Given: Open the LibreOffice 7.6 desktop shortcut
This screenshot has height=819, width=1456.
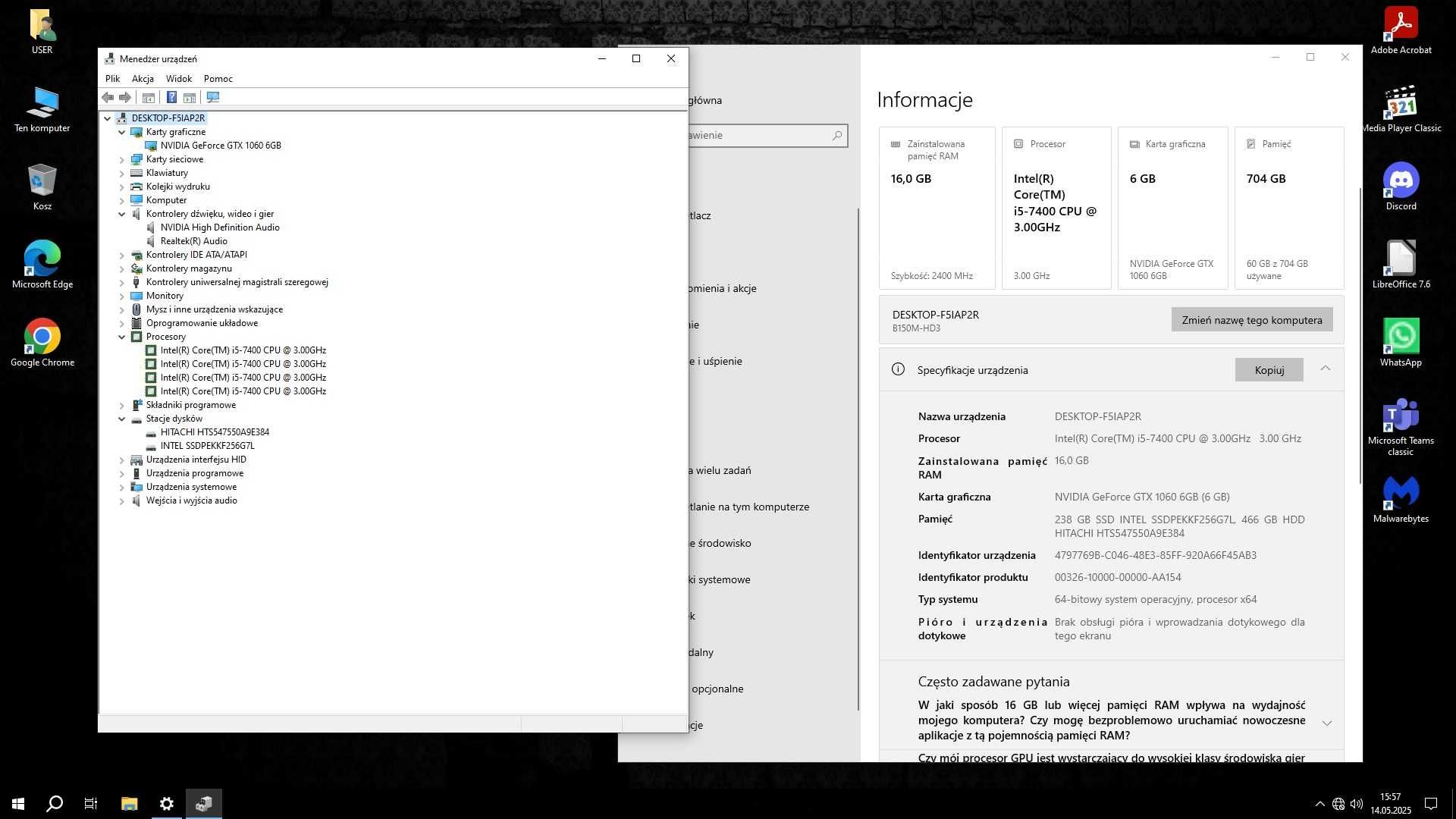Looking at the screenshot, I should (x=1401, y=265).
